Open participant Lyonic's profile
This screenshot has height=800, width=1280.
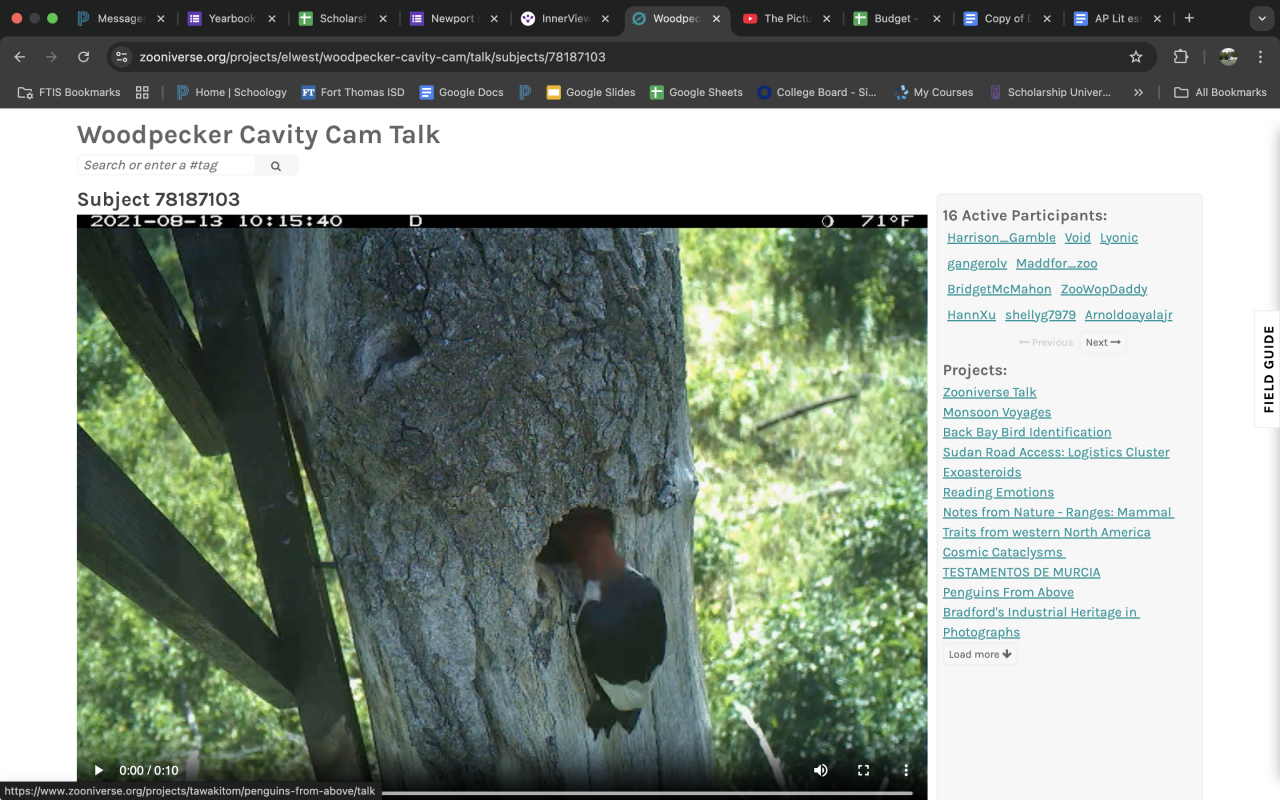[1119, 238]
